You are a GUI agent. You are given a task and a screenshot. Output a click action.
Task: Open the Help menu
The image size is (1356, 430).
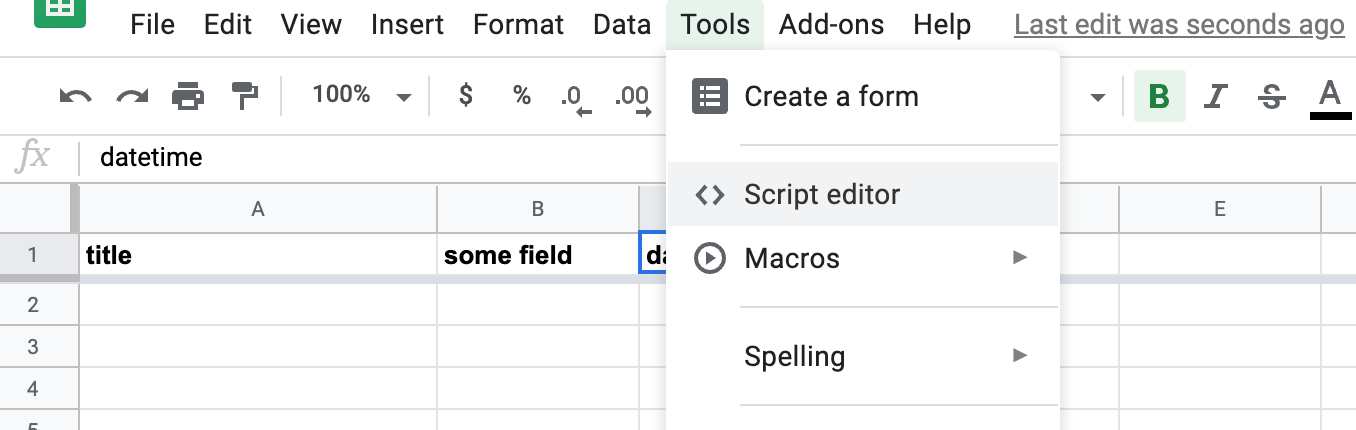click(x=942, y=24)
